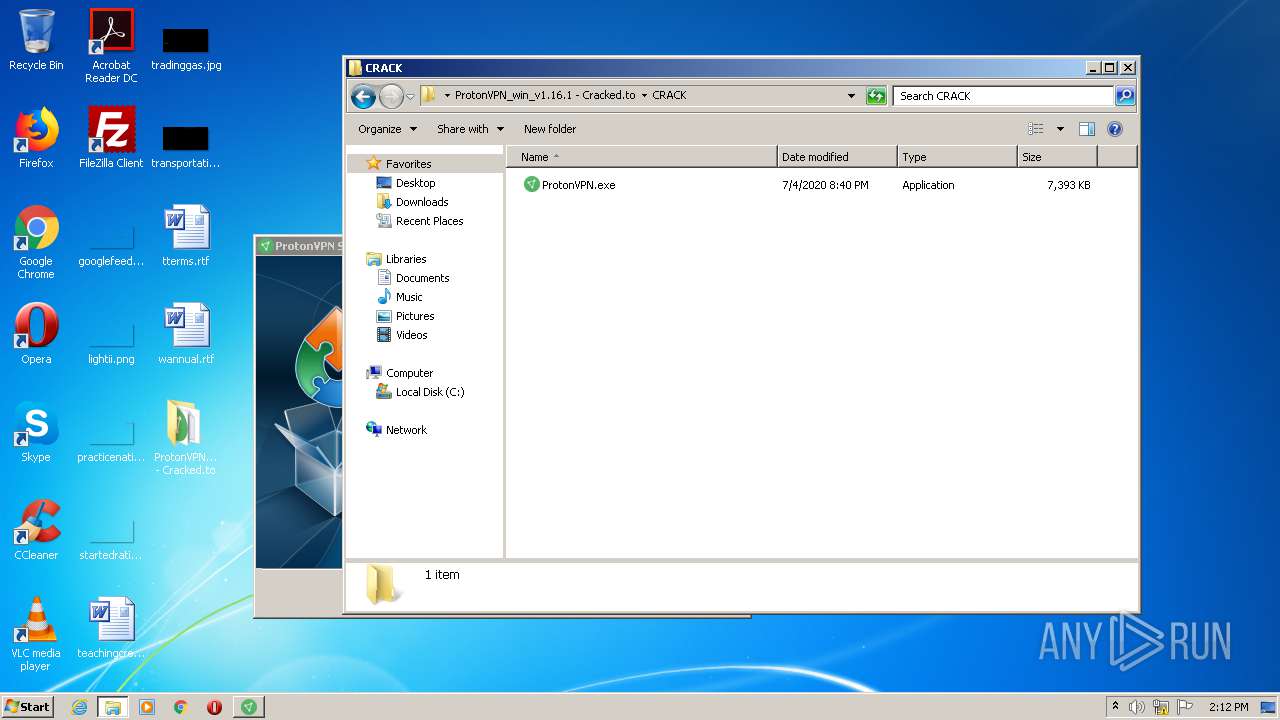Sort by the Size column
The image size is (1280, 720).
[1057, 157]
